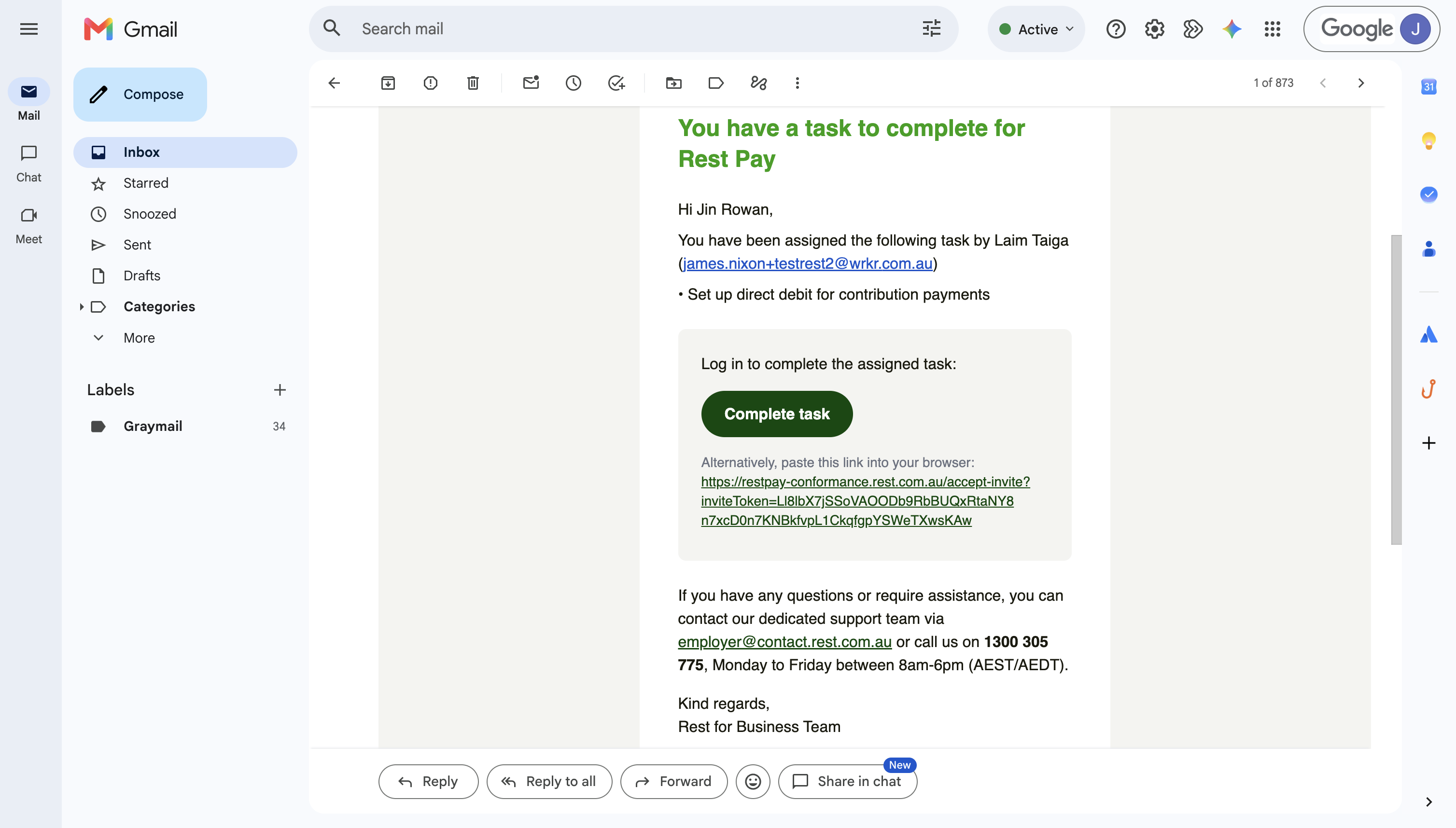Open Google Tasks side panel

1428,194
